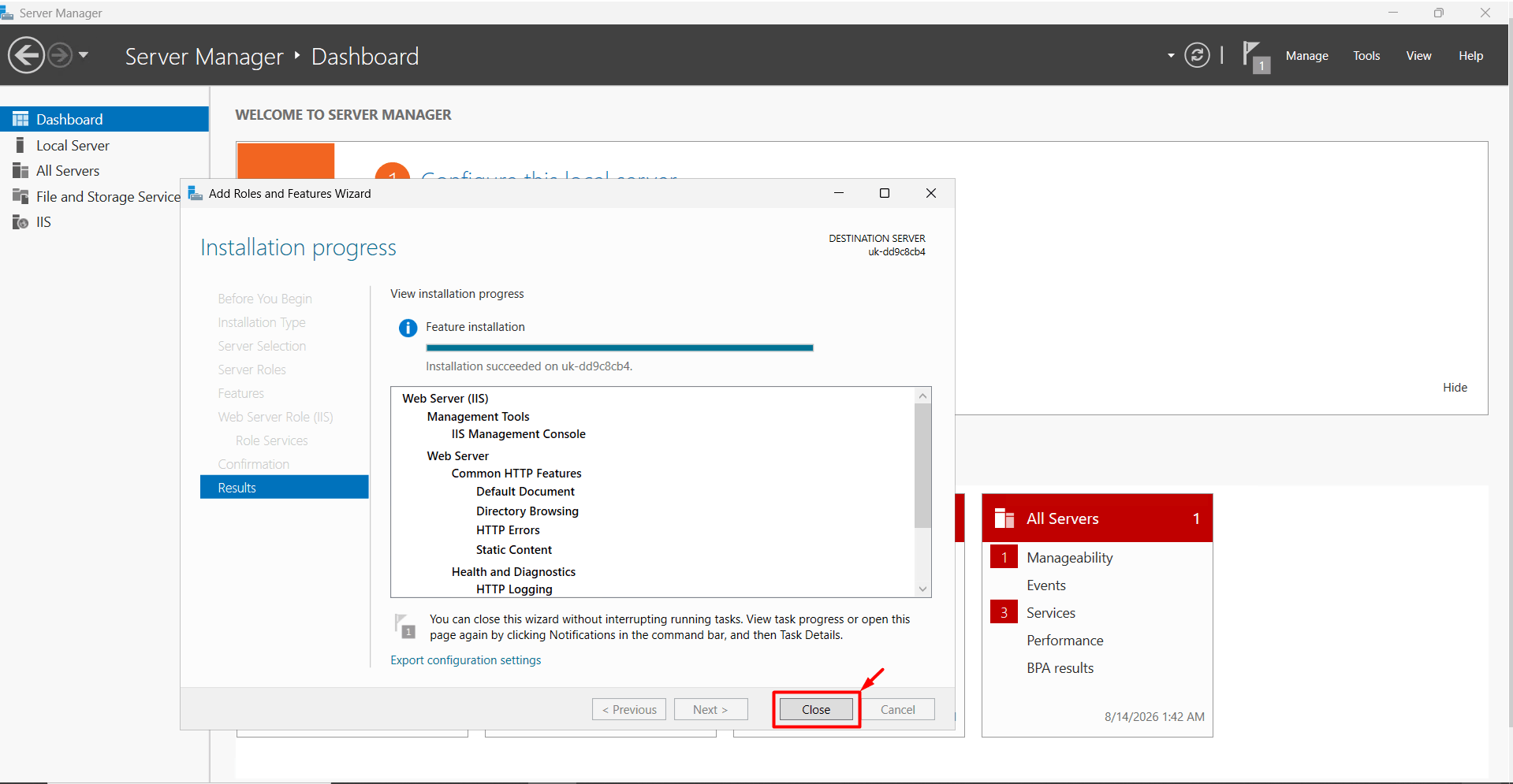Open Events in All Servers tile
The width and height of the screenshot is (1513, 784).
[1046, 585]
